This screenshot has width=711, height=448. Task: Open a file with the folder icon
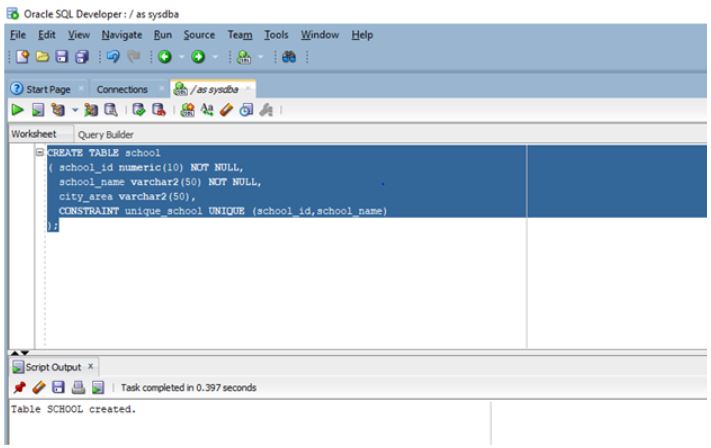tap(42, 57)
